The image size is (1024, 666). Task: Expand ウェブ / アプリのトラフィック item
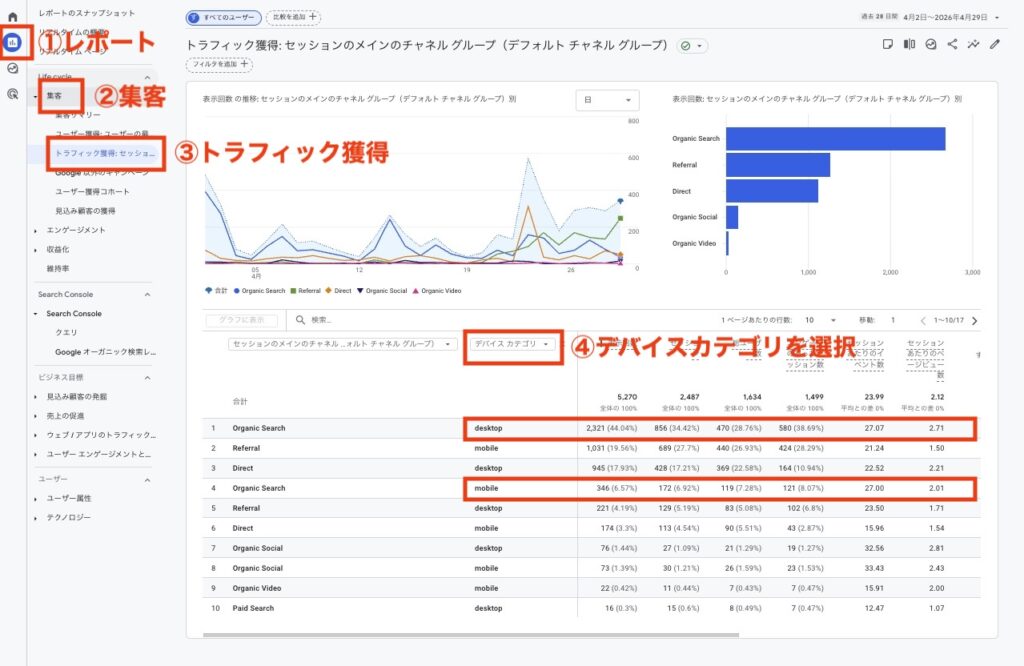click(x=35, y=435)
